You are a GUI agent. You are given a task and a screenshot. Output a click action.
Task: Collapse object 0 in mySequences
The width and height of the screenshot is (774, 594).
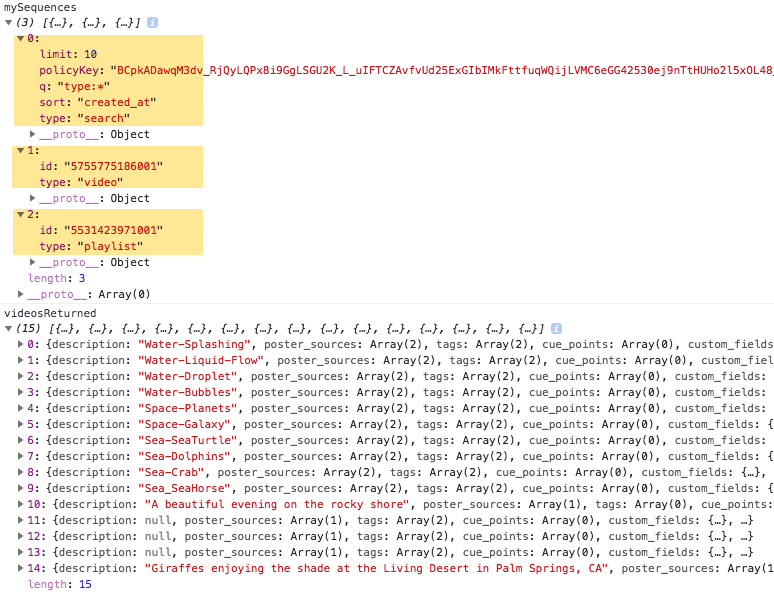21,38
